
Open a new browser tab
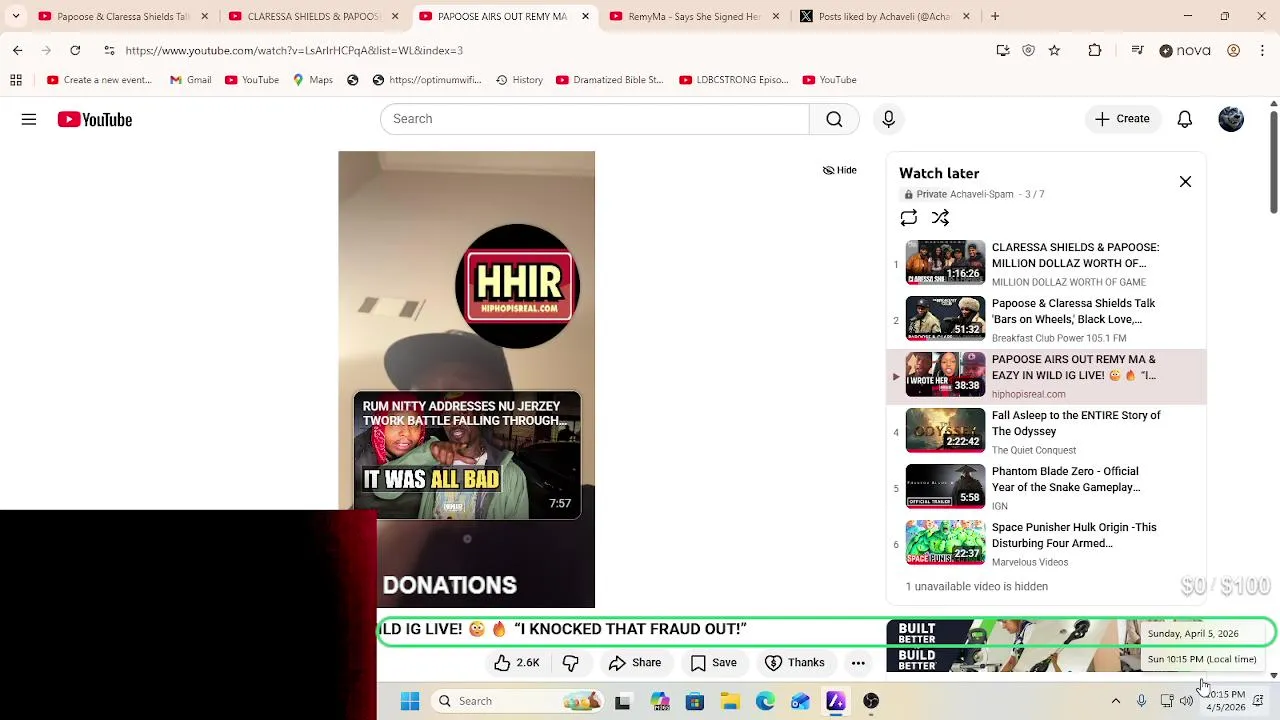[x=995, y=16]
